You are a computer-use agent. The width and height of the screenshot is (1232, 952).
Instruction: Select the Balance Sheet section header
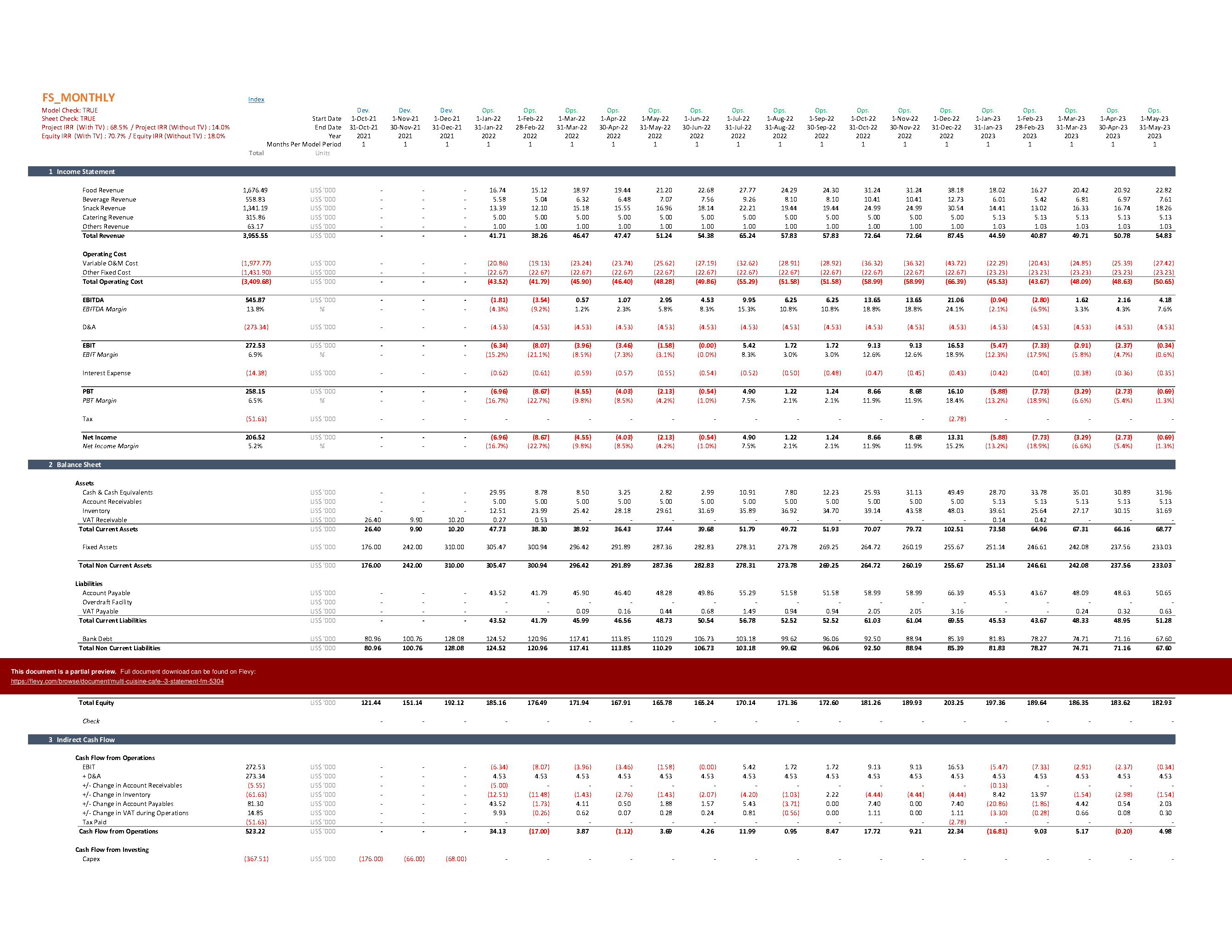pos(602,464)
